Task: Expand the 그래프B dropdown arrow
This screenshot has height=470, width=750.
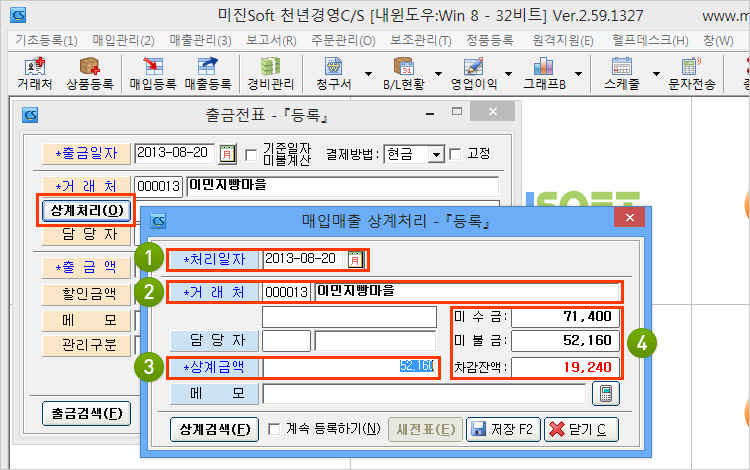Action: 578,74
